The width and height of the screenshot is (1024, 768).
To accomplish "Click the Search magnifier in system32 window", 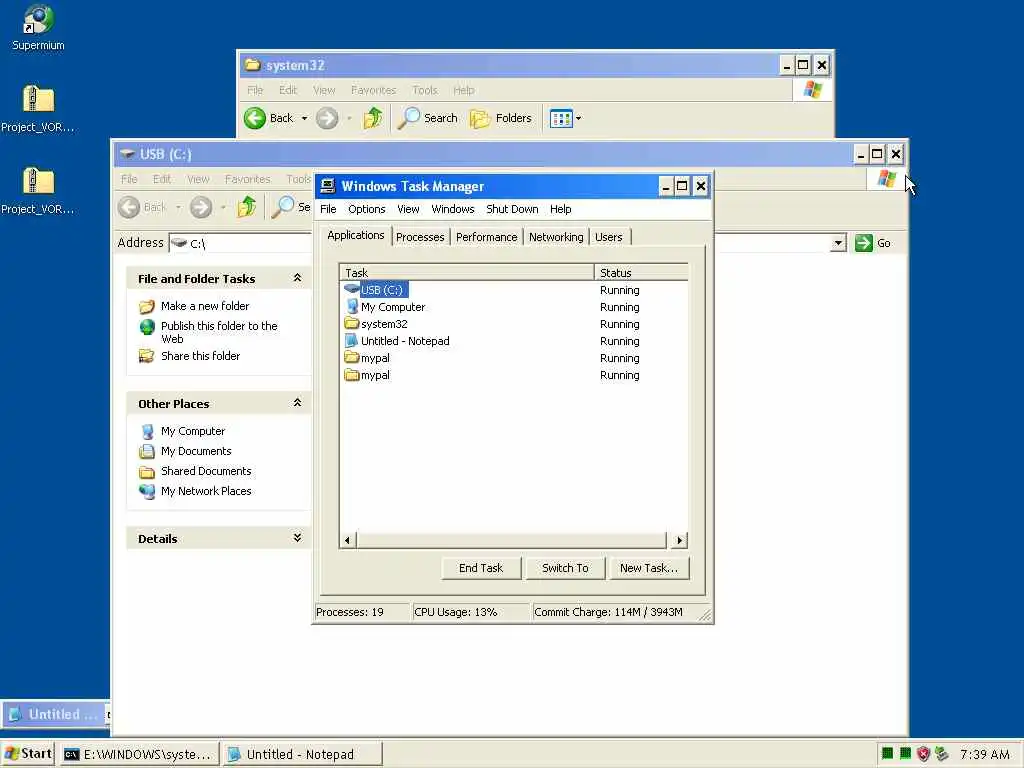I will (x=409, y=118).
